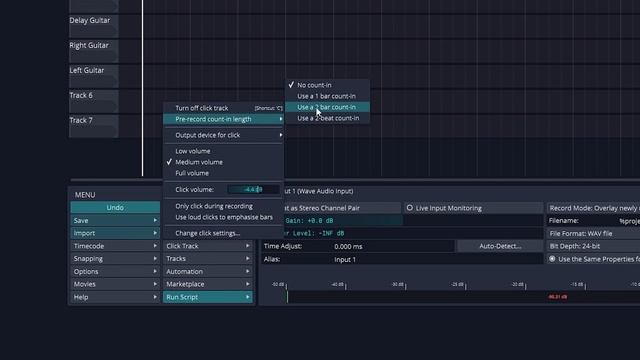Image resolution: width=640 pixels, height=360 pixels.
Task: Select the Track 7 header
Action: pos(93,125)
